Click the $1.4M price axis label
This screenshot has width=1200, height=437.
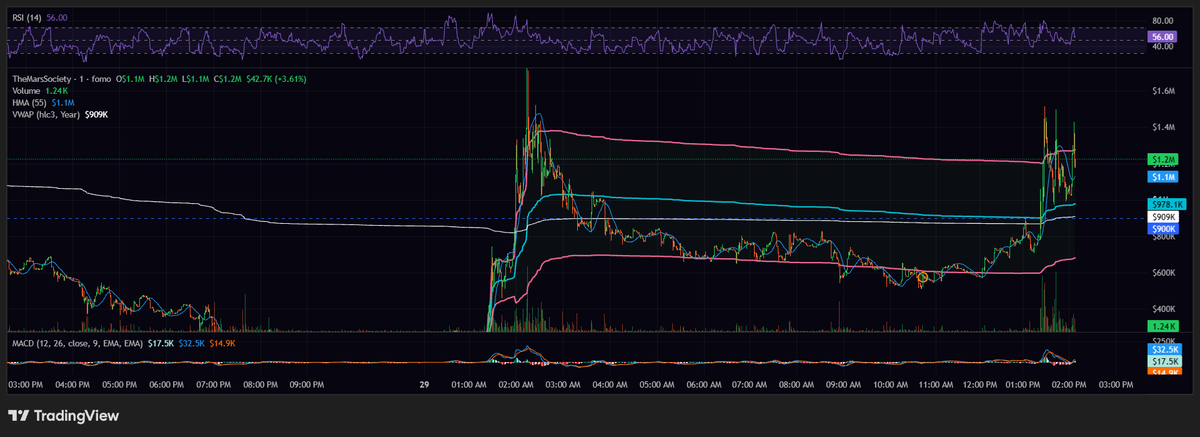[x=1163, y=128]
